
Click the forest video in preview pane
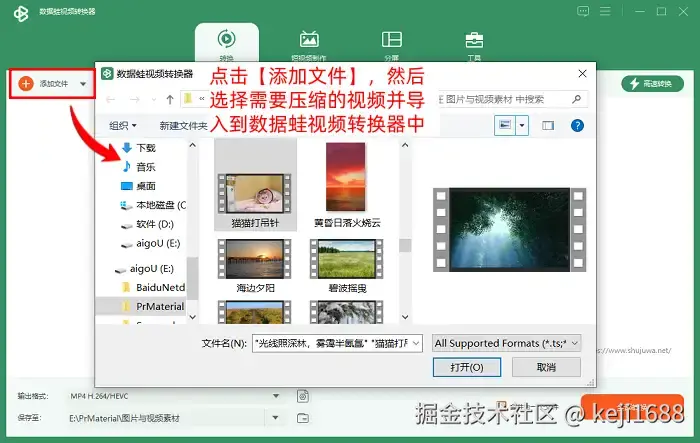click(509, 230)
